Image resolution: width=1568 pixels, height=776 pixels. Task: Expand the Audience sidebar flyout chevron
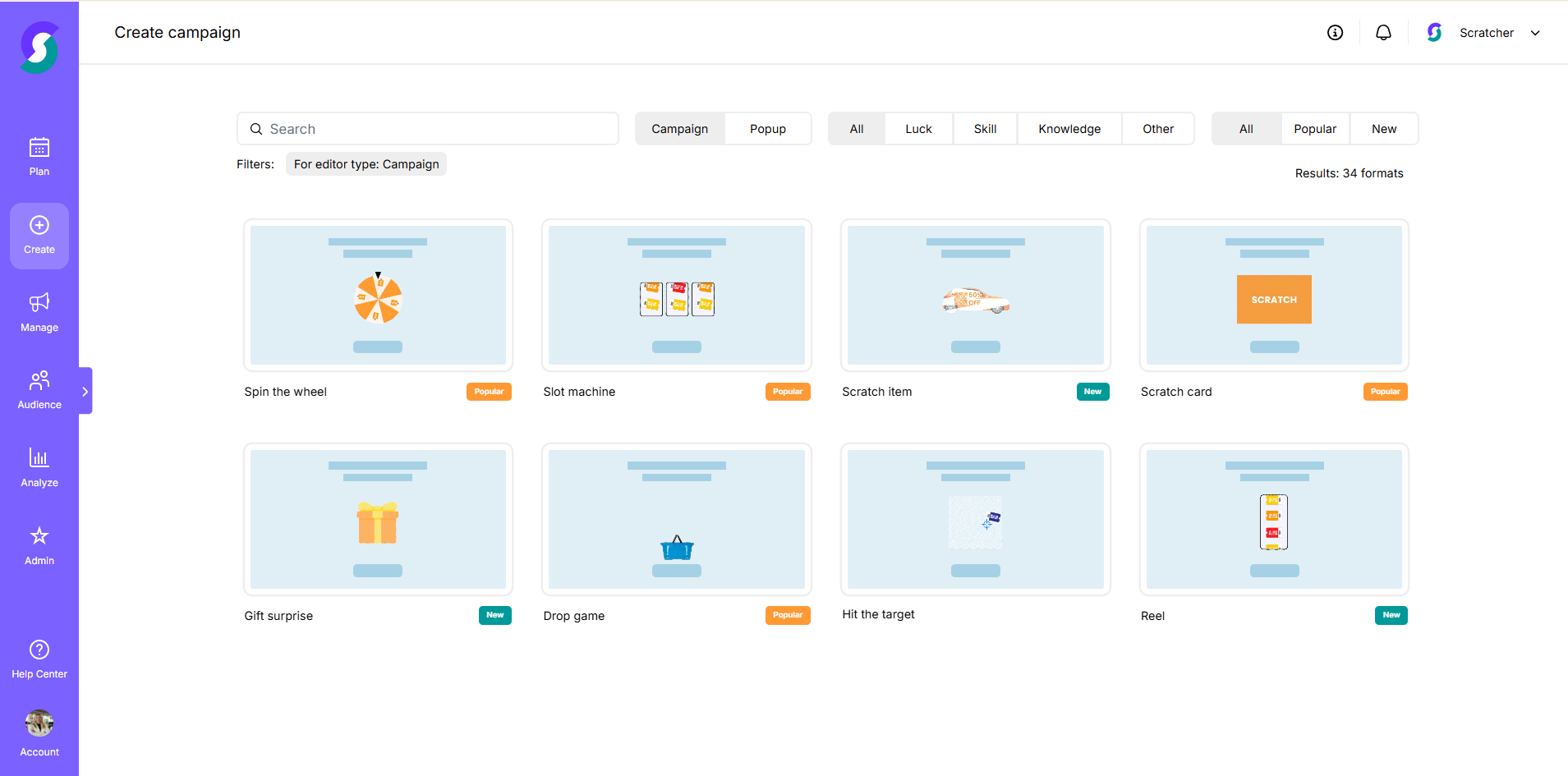tap(85, 391)
